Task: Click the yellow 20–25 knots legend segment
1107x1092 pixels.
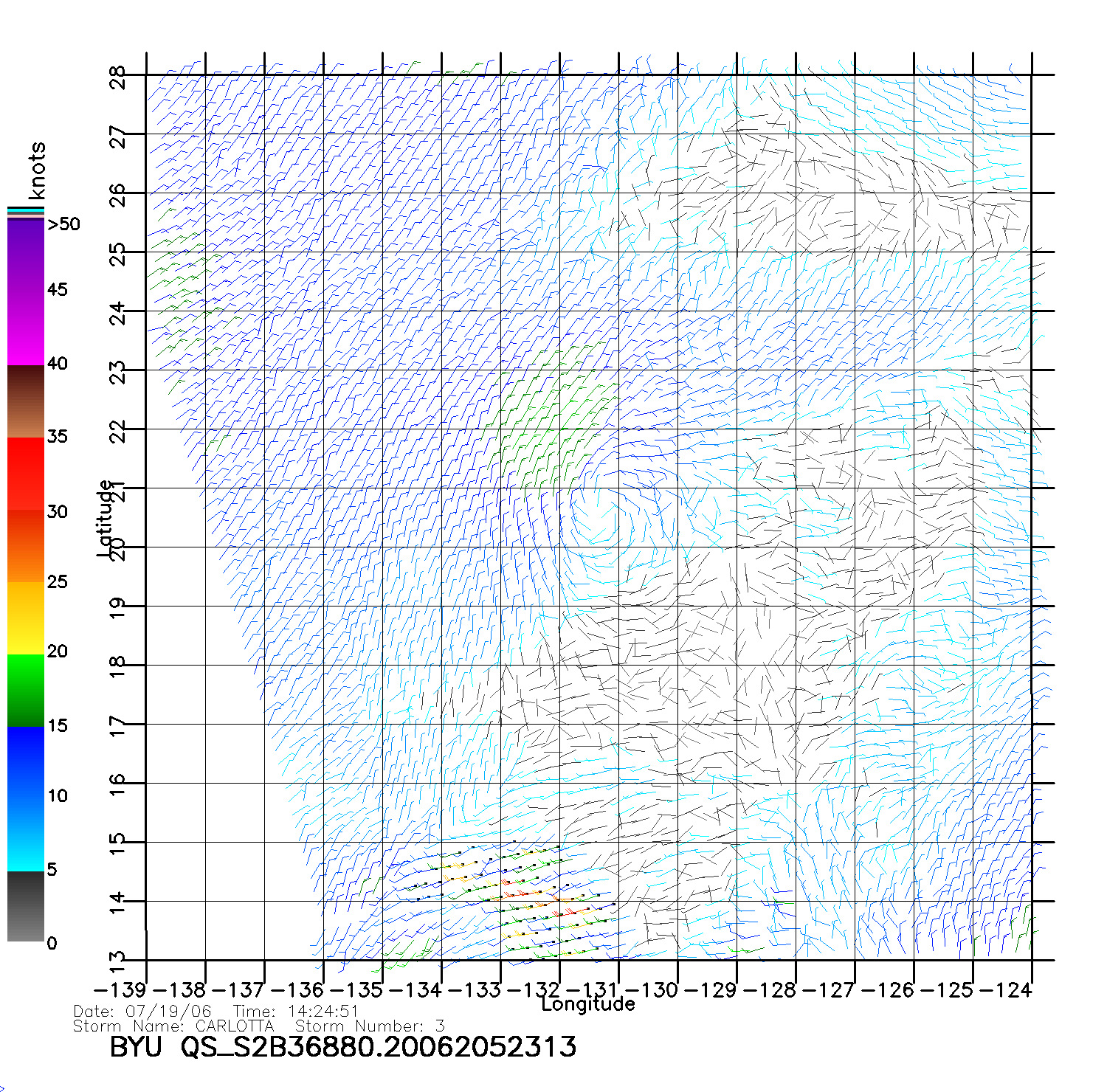Action: 26,618
